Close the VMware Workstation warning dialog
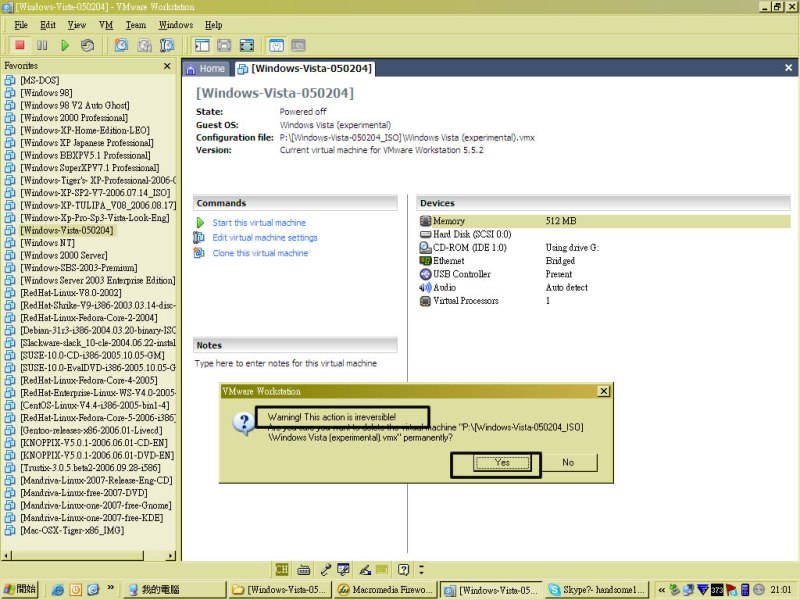 point(604,391)
